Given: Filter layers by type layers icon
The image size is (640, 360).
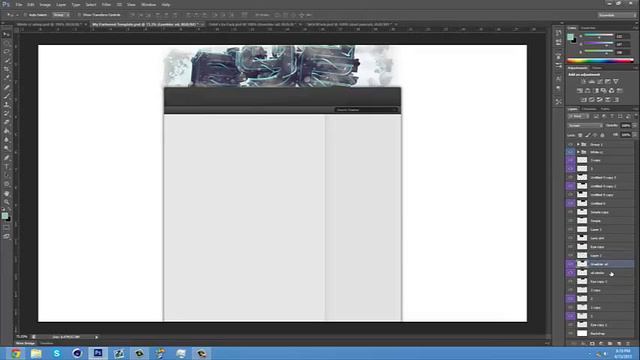Looking at the screenshot, I should tap(612, 117).
